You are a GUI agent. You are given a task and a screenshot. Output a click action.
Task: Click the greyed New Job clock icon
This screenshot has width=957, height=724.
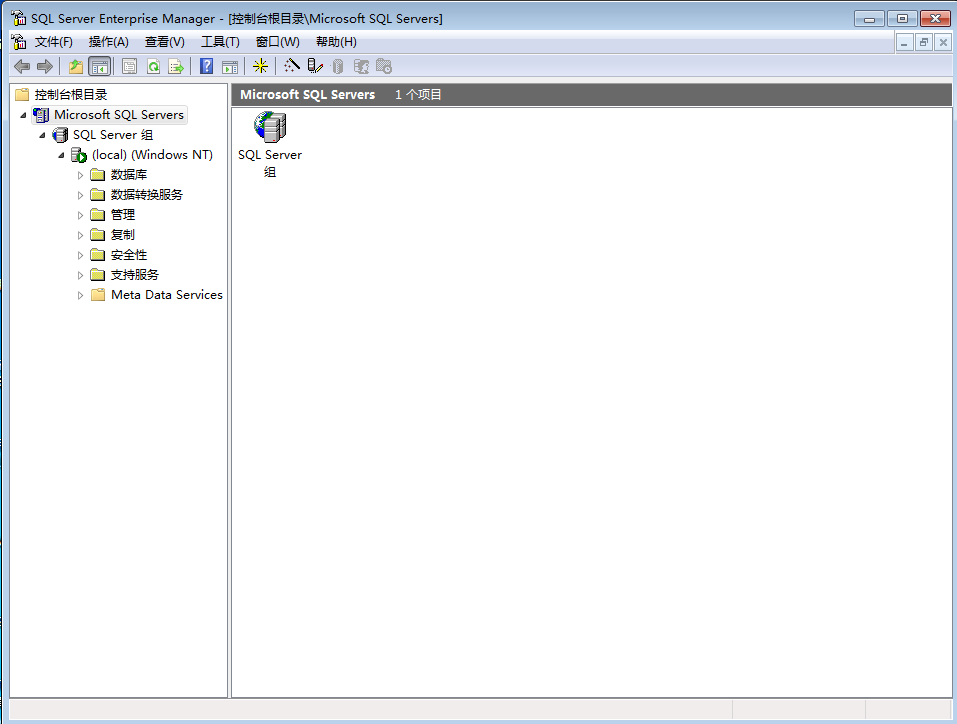coord(384,66)
